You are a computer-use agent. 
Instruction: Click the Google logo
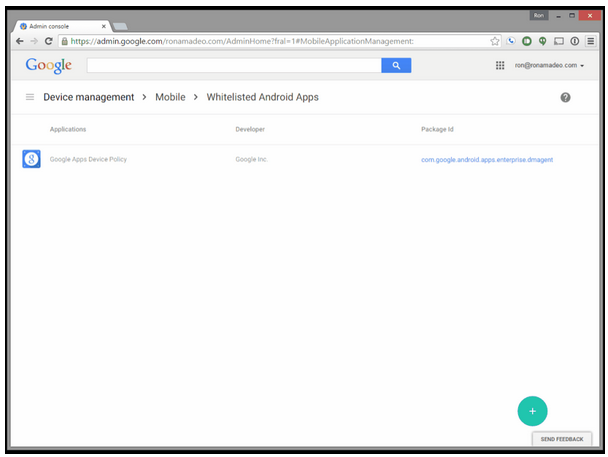pos(48,66)
